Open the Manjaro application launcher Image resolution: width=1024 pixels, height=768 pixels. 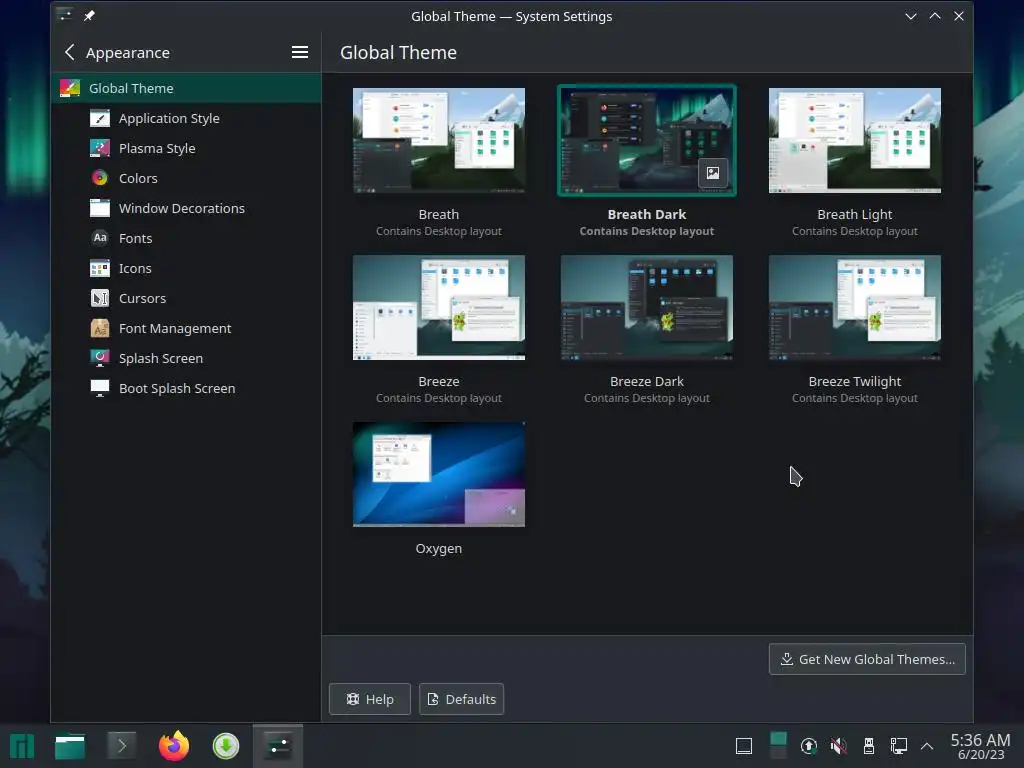[22, 746]
